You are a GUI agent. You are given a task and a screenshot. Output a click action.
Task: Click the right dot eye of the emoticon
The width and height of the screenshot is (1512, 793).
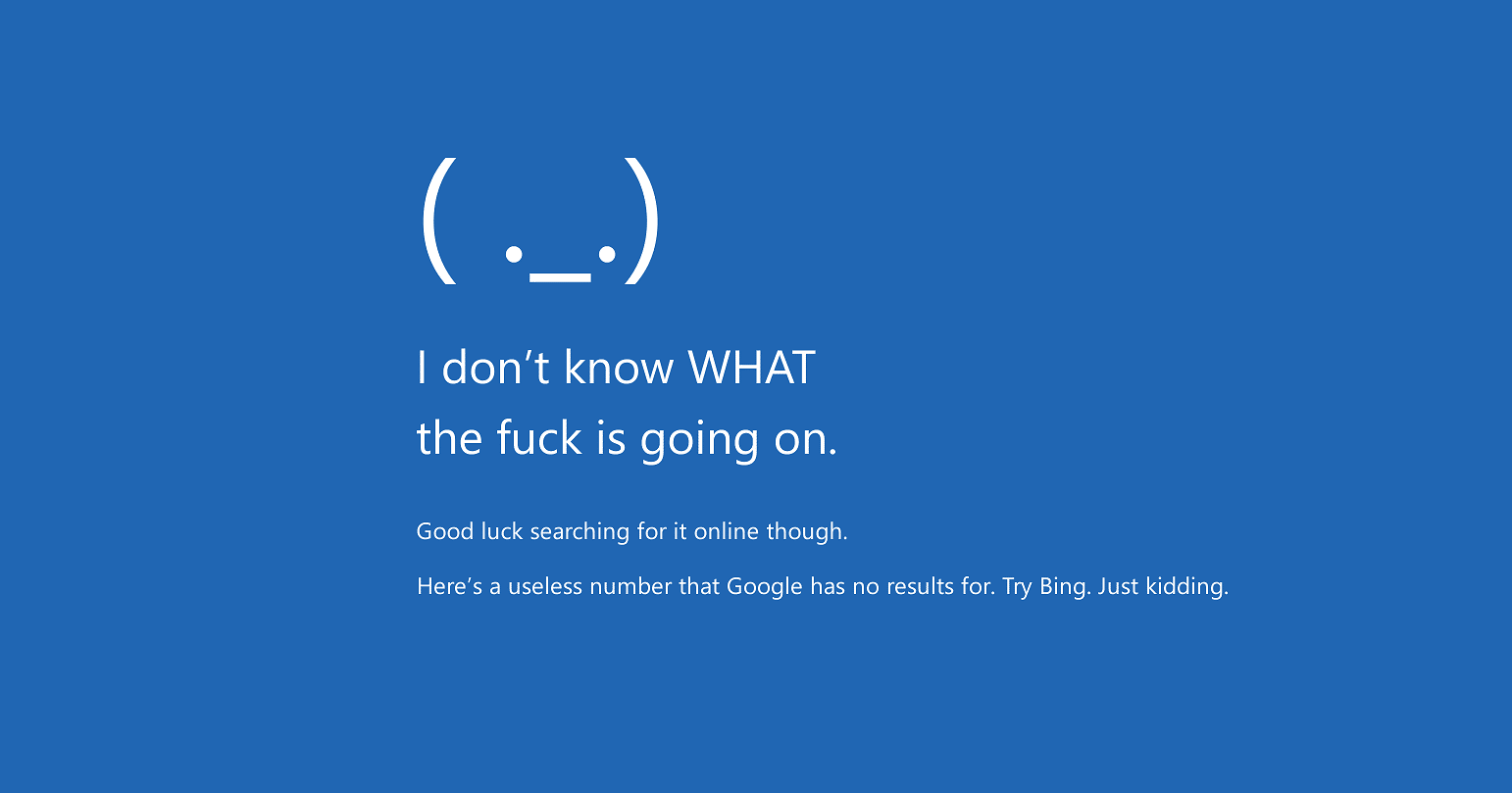click(x=607, y=255)
